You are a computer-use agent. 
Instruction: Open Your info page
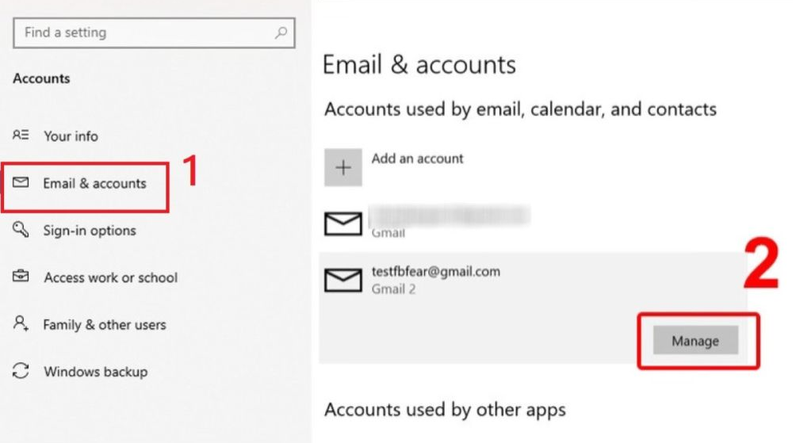70,136
